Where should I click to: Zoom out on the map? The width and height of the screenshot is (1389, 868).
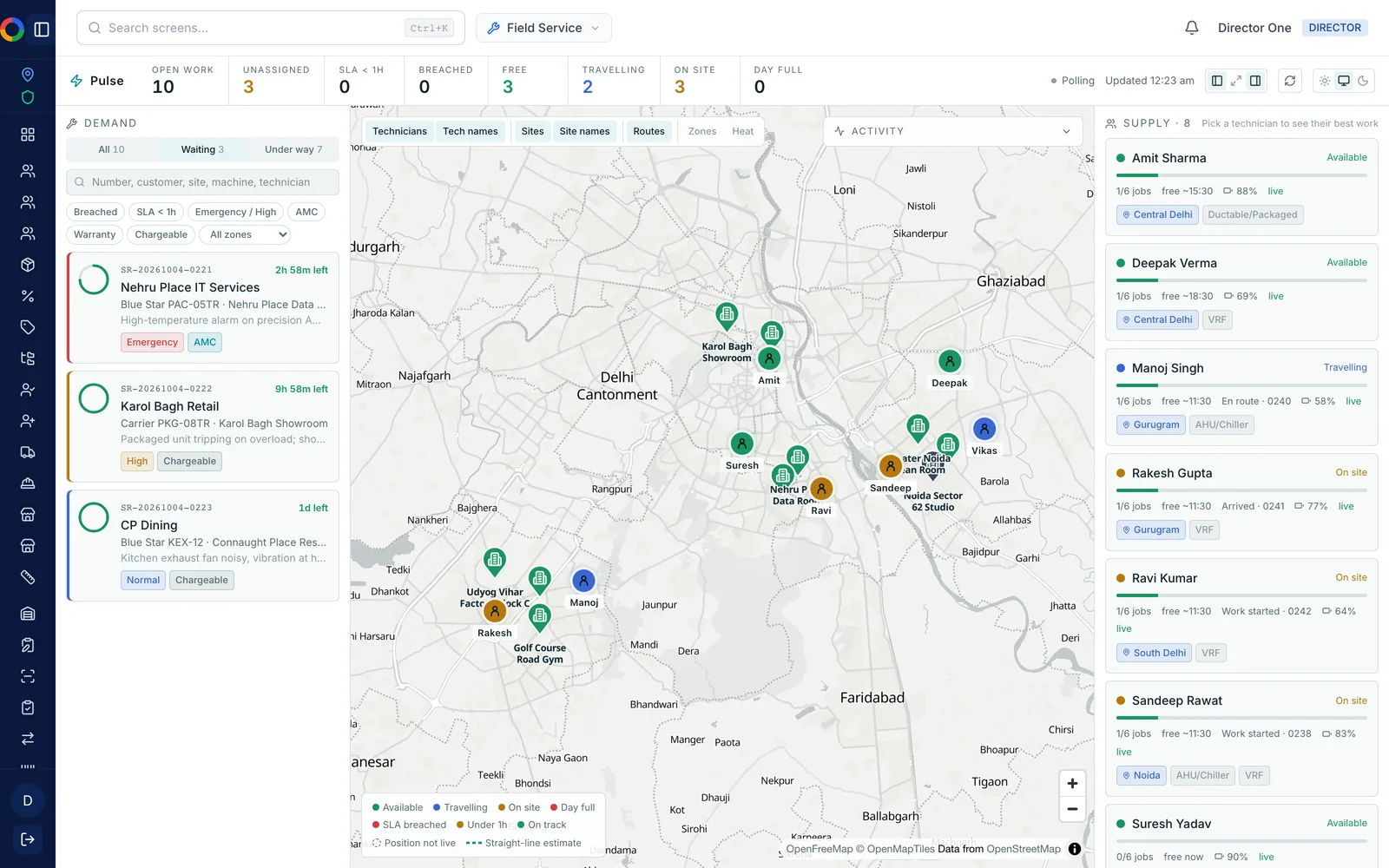(1072, 809)
